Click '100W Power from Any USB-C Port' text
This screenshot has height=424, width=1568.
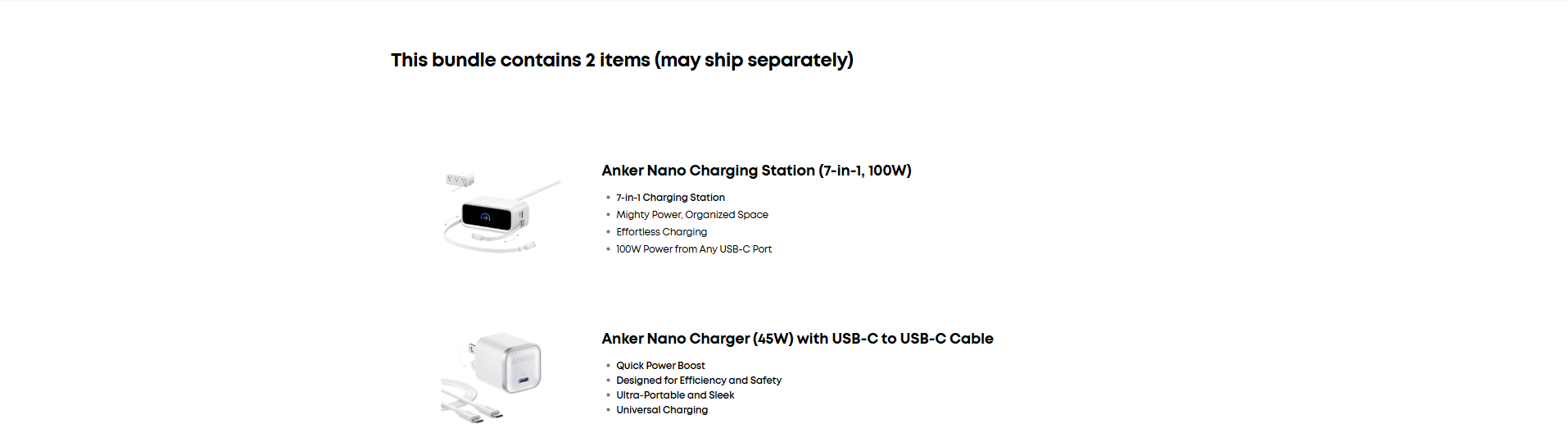point(693,249)
